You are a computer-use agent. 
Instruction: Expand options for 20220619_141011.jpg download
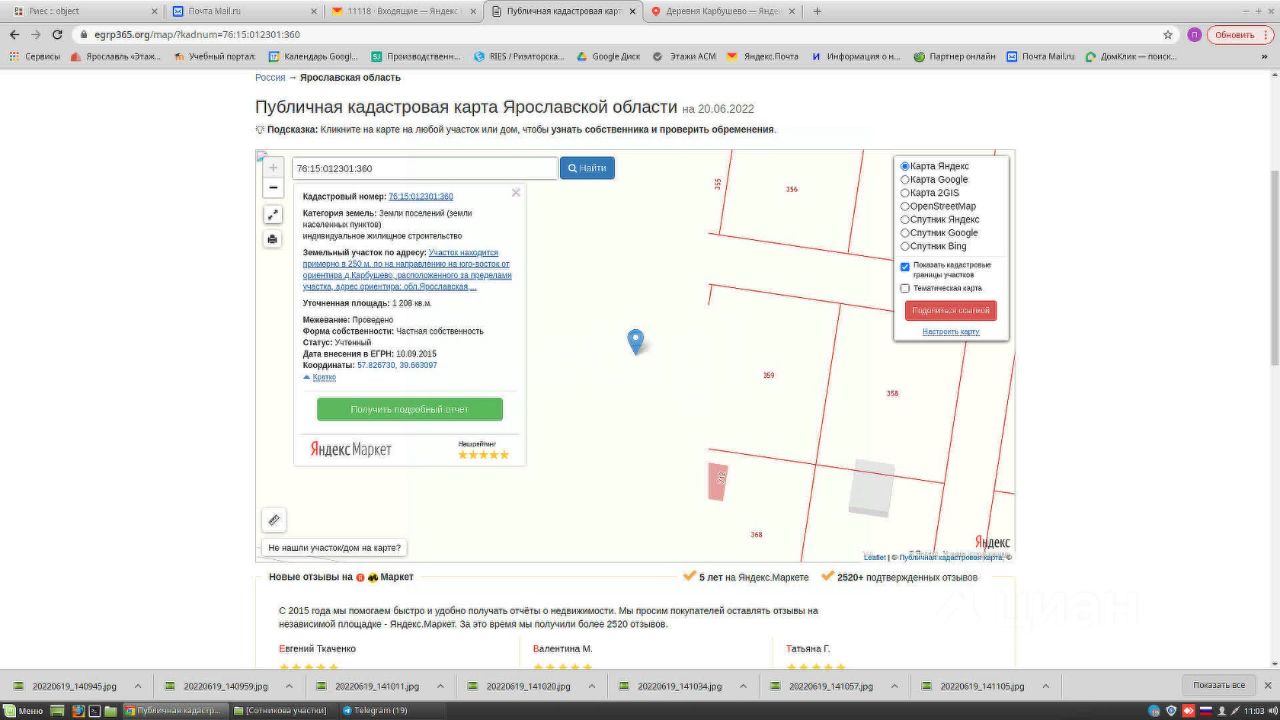(x=440, y=686)
